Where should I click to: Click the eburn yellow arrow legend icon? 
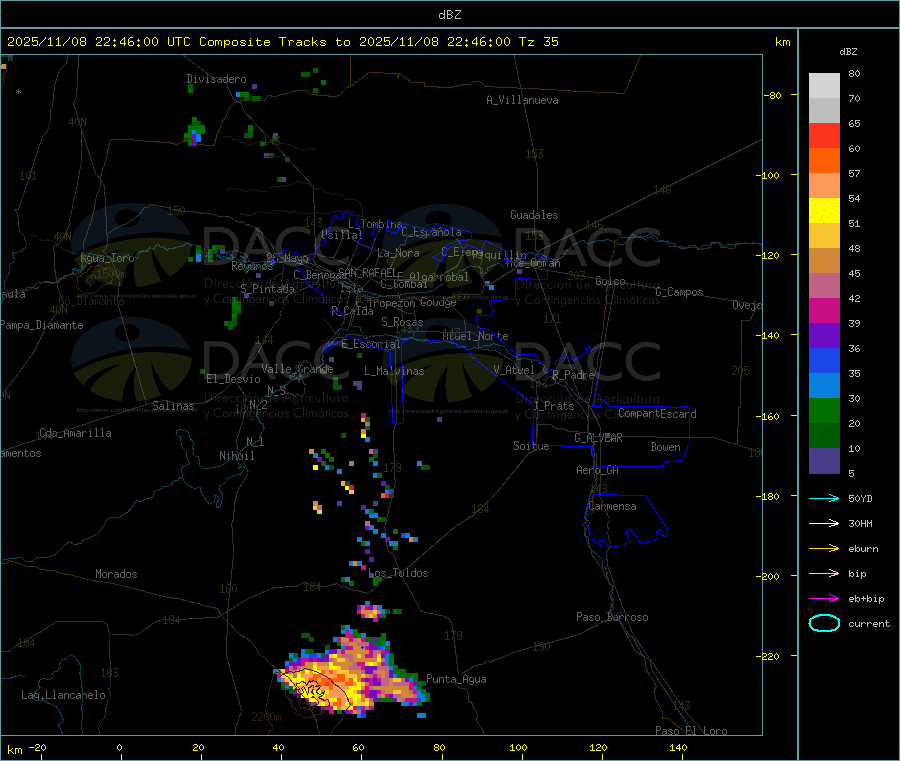click(x=824, y=549)
